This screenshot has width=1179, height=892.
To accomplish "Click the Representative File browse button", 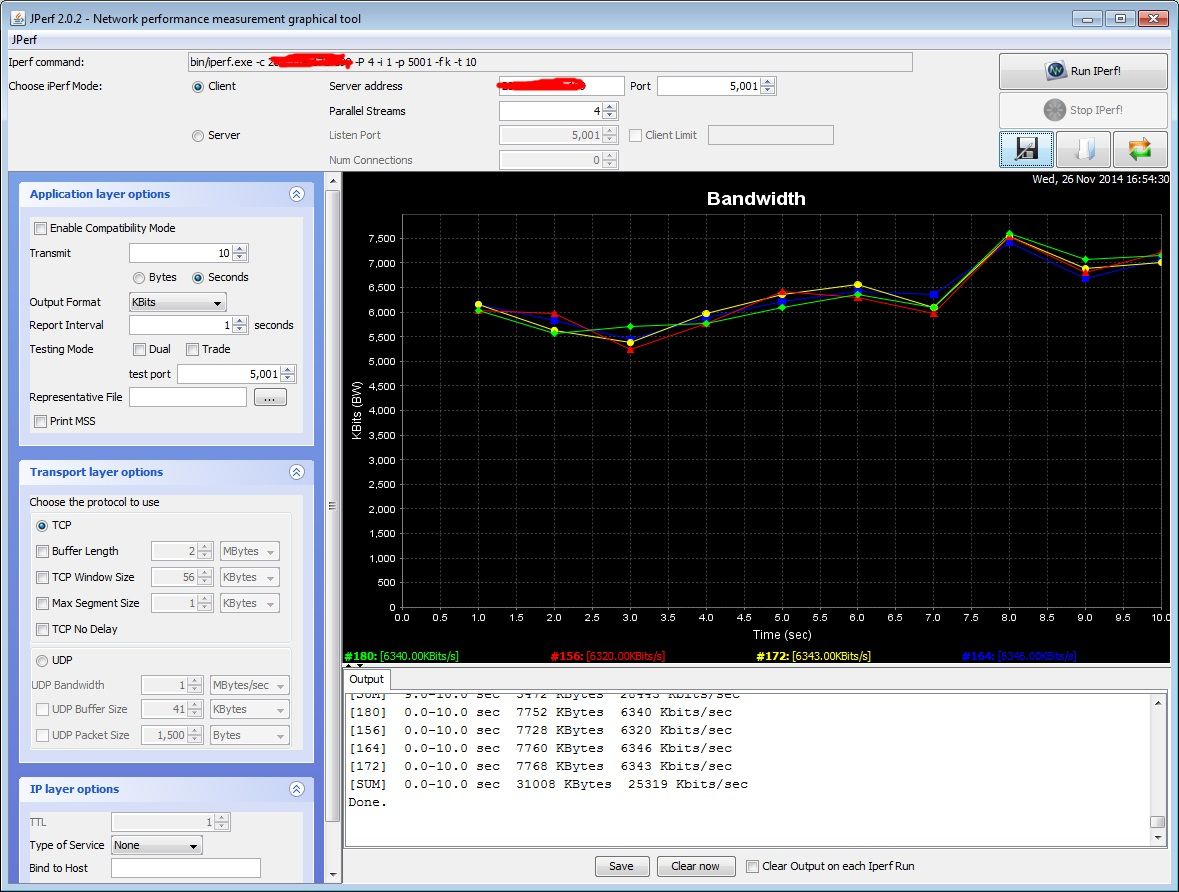I will 270,397.
